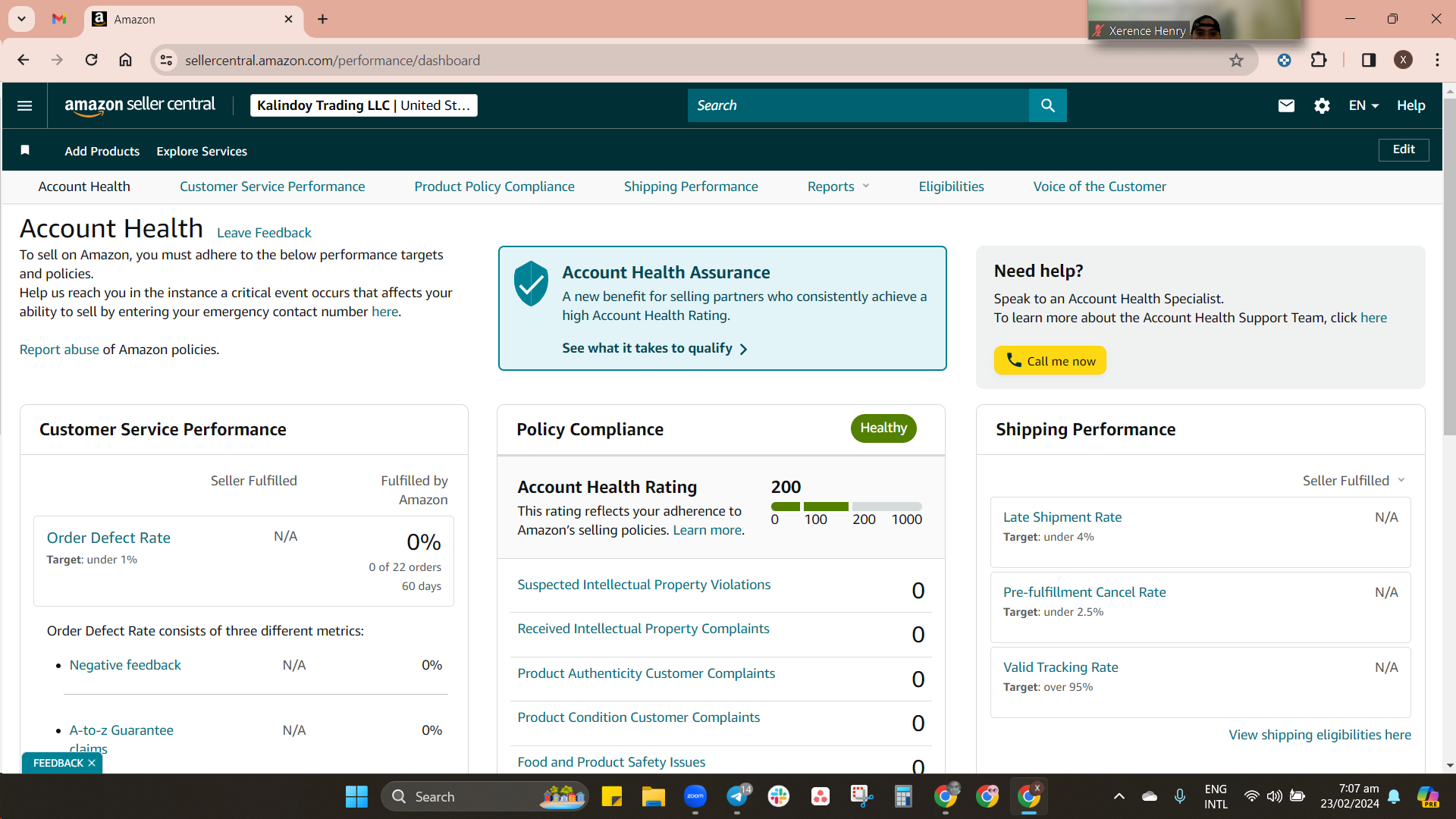Open a new browser tab

coord(323,19)
